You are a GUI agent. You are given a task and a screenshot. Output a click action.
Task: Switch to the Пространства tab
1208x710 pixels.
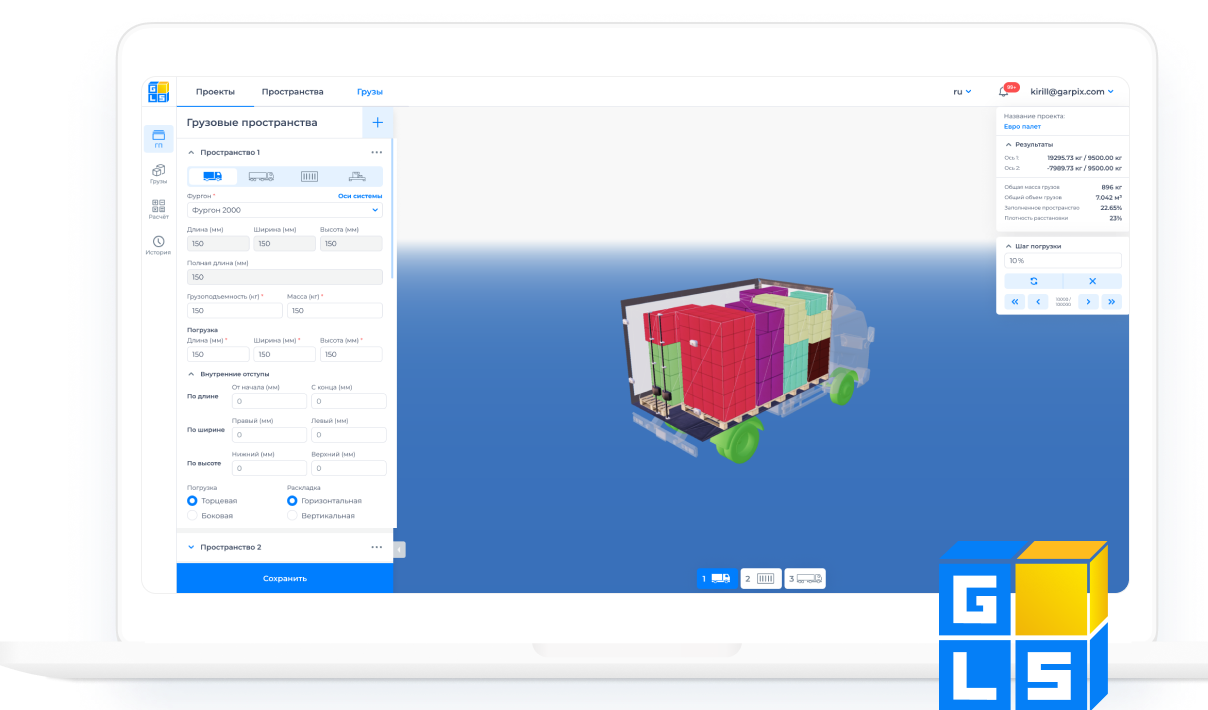point(292,92)
